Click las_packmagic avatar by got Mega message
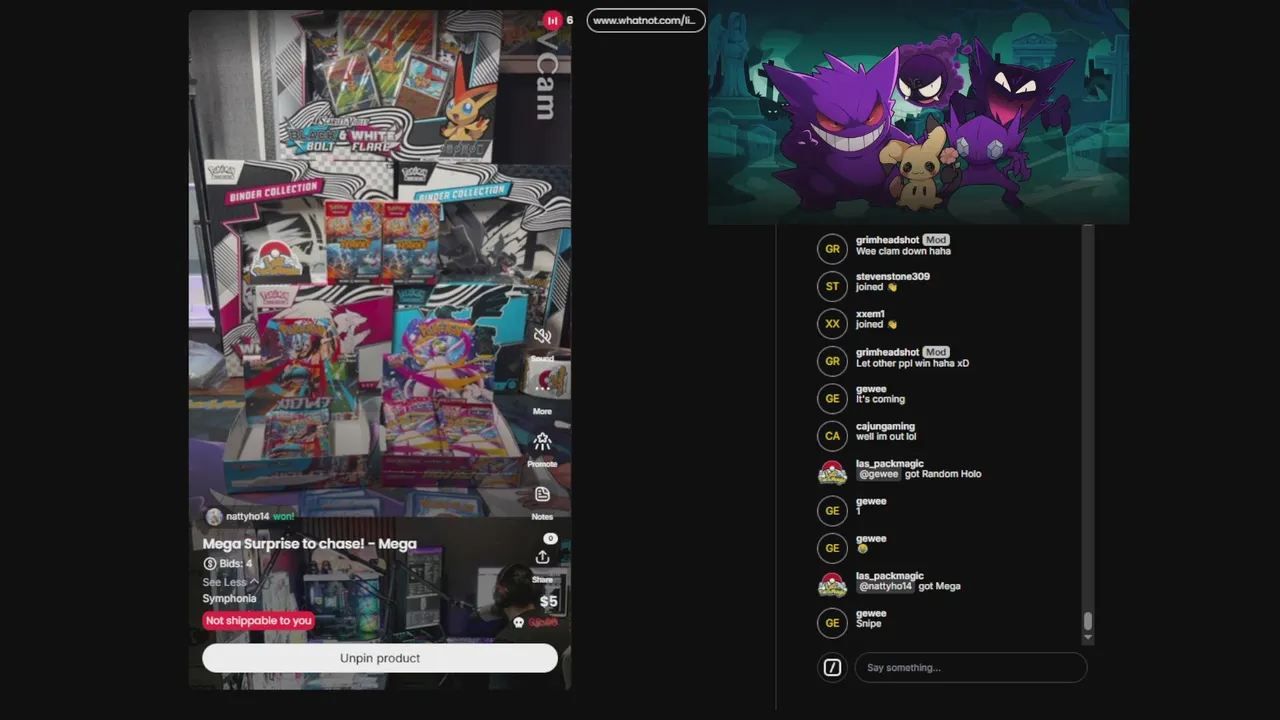The height and width of the screenshot is (720, 1280). 832,585
